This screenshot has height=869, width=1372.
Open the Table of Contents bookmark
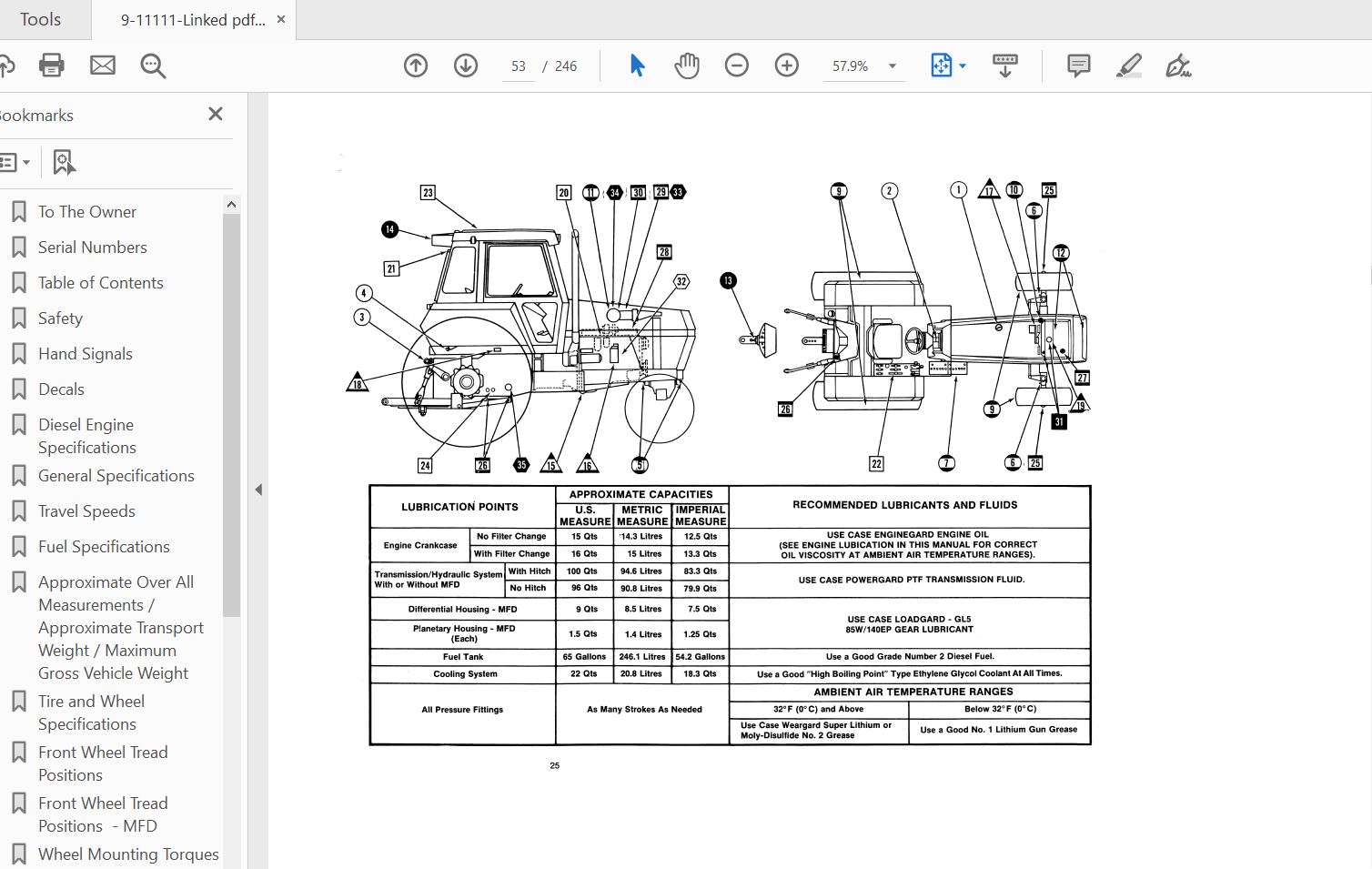101,283
